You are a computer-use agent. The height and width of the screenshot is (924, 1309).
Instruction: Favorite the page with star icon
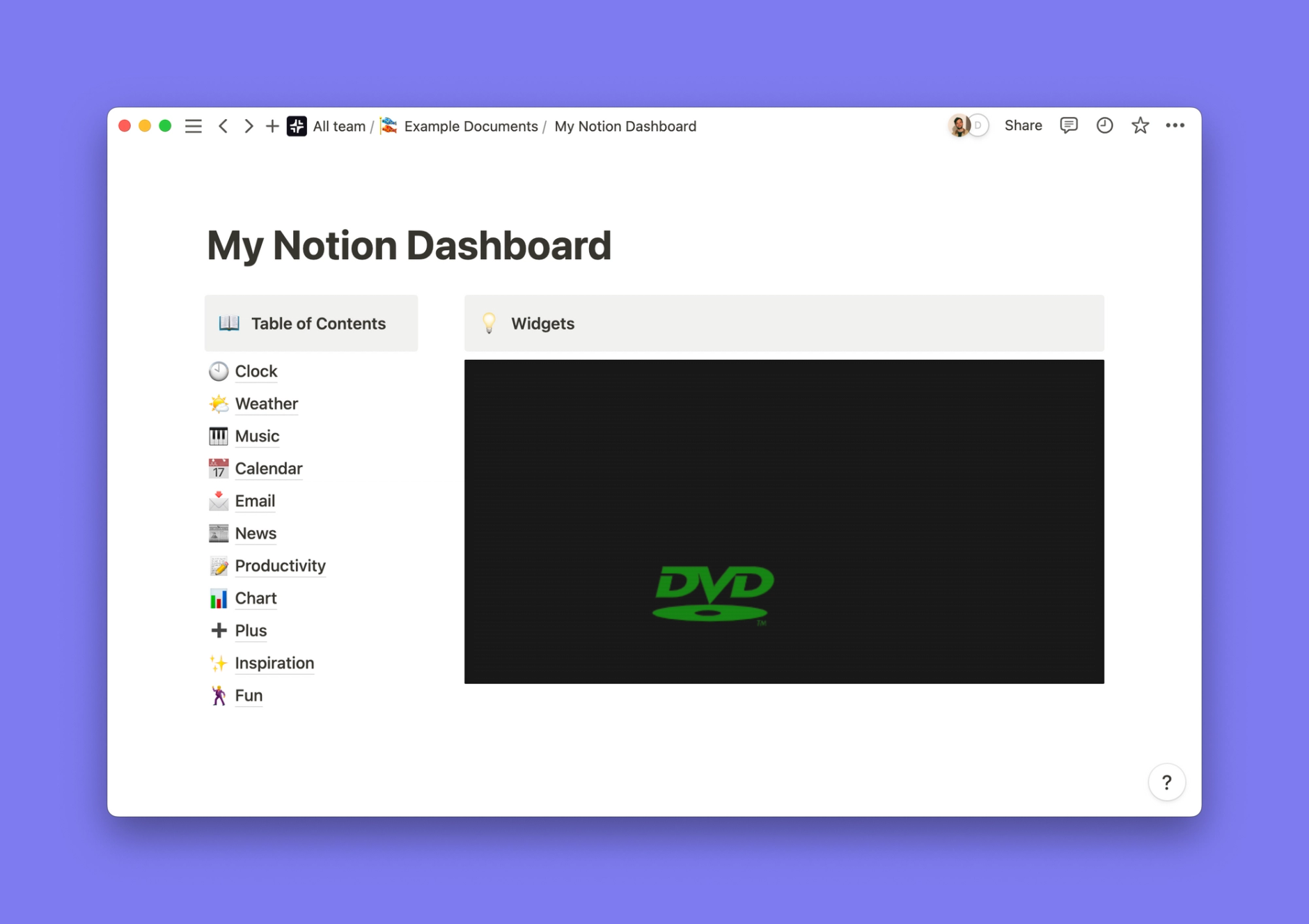[1140, 125]
